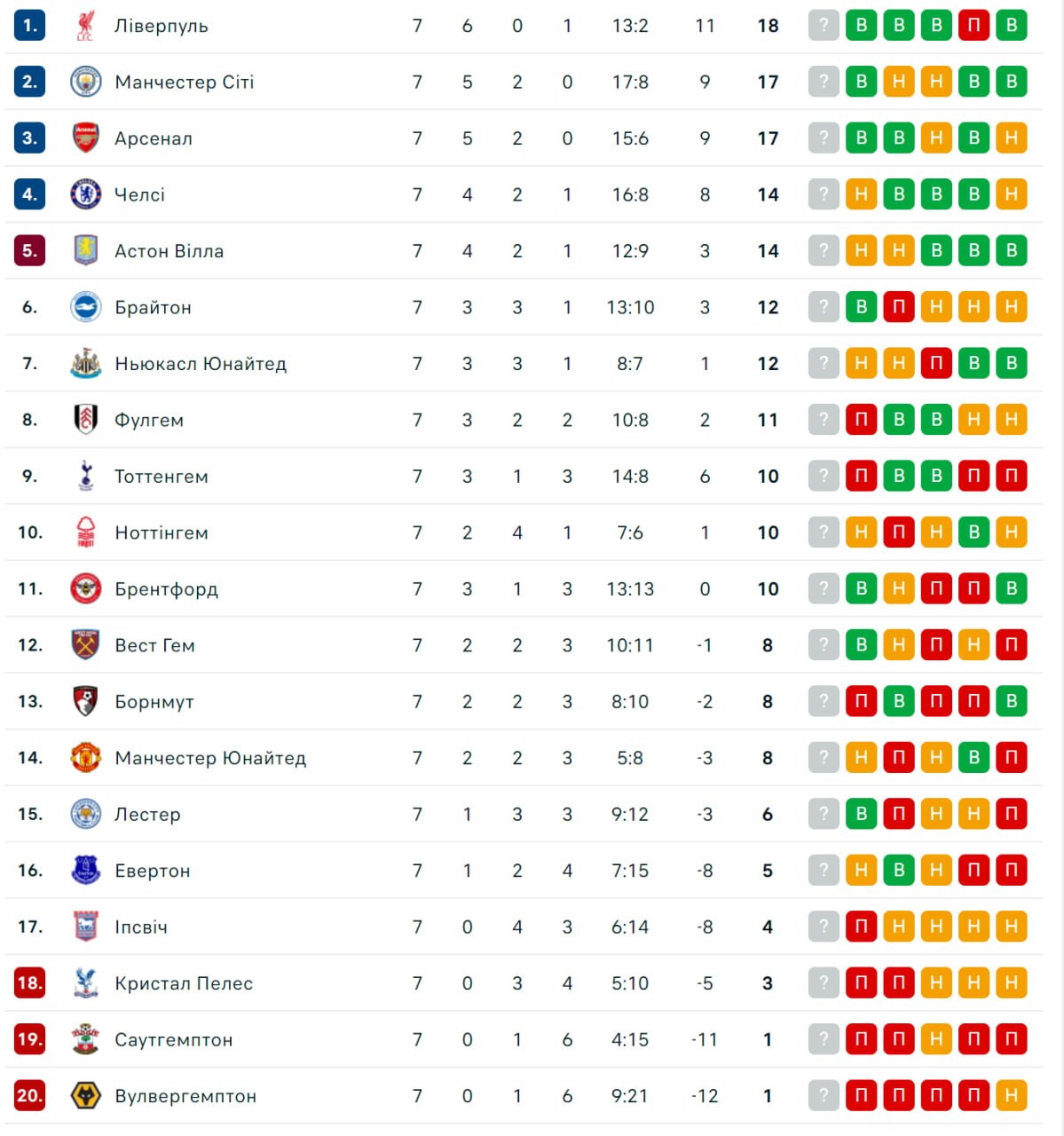Image resolution: width=1064 pixels, height=1136 pixels.
Task: Click Brighton's red loss form badge
Action: [x=899, y=307]
